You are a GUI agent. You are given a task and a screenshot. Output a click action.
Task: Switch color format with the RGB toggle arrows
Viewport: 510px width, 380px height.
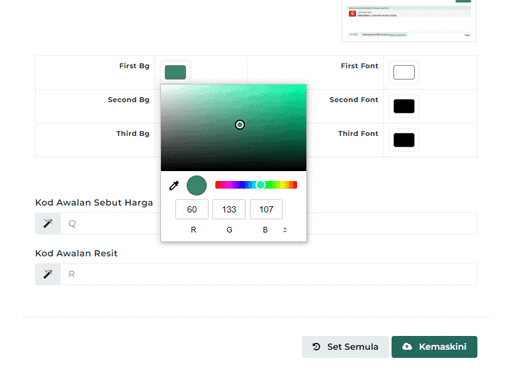[x=285, y=230]
